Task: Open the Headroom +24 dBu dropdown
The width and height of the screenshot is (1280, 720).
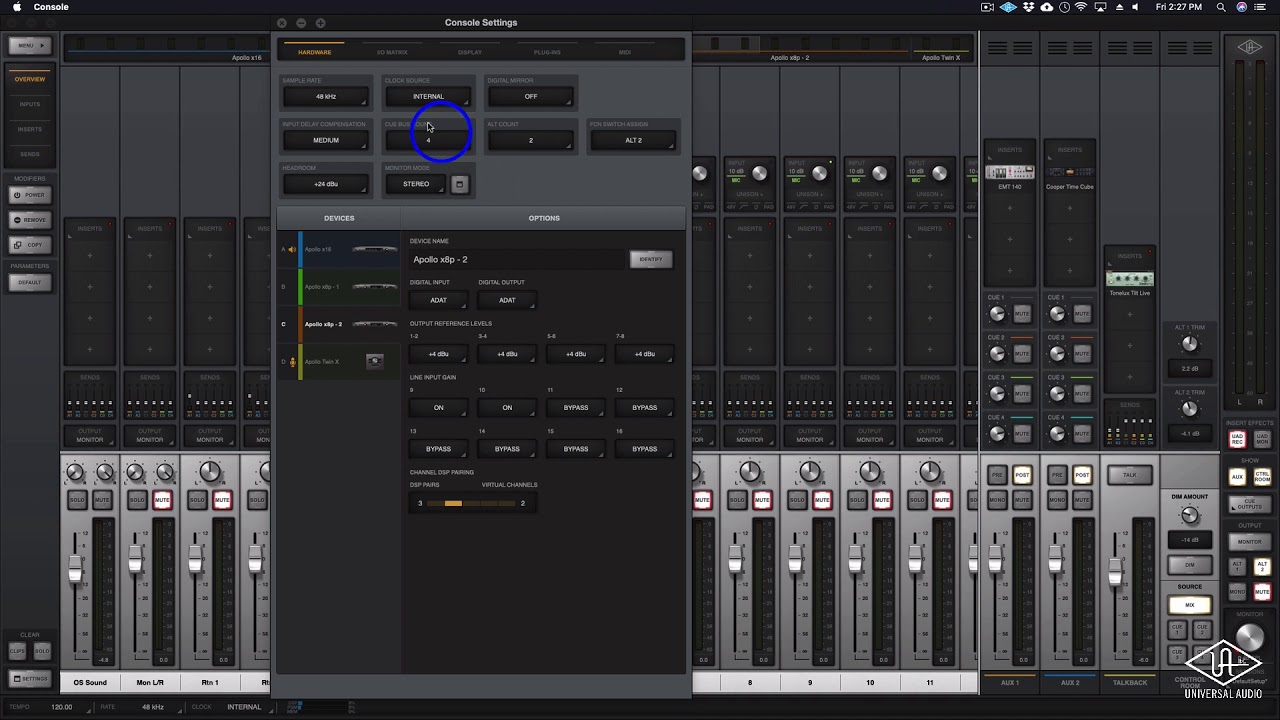Action: tap(326, 184)
